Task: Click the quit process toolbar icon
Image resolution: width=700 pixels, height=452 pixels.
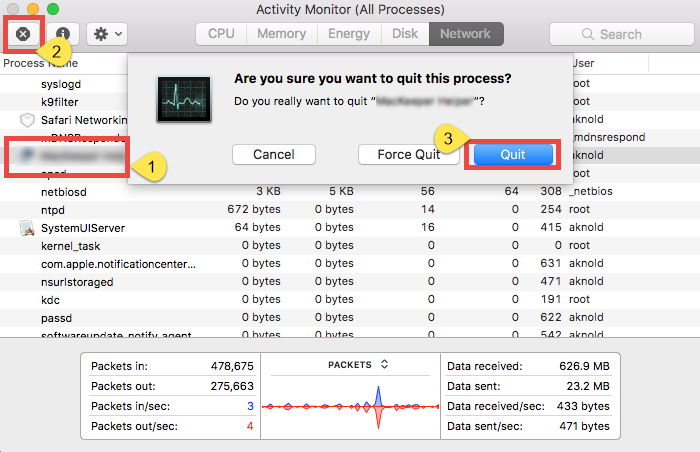Action: 23,34
